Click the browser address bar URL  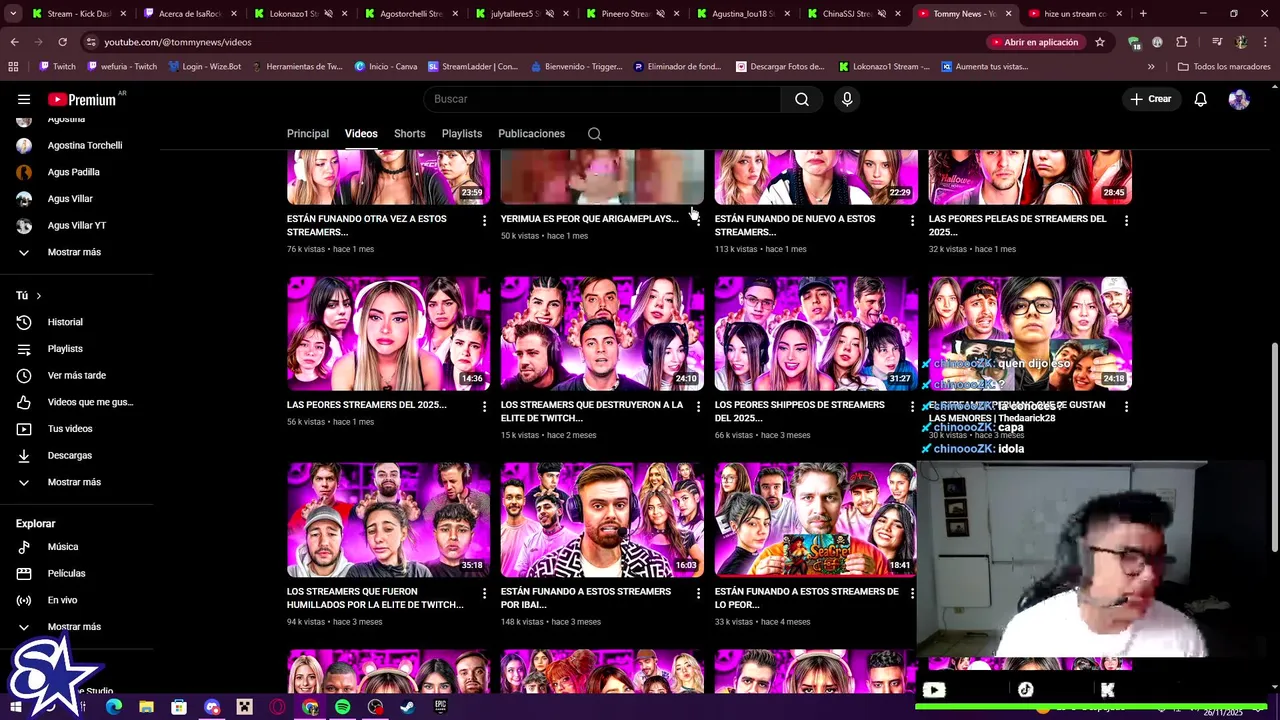click(178, 42)
